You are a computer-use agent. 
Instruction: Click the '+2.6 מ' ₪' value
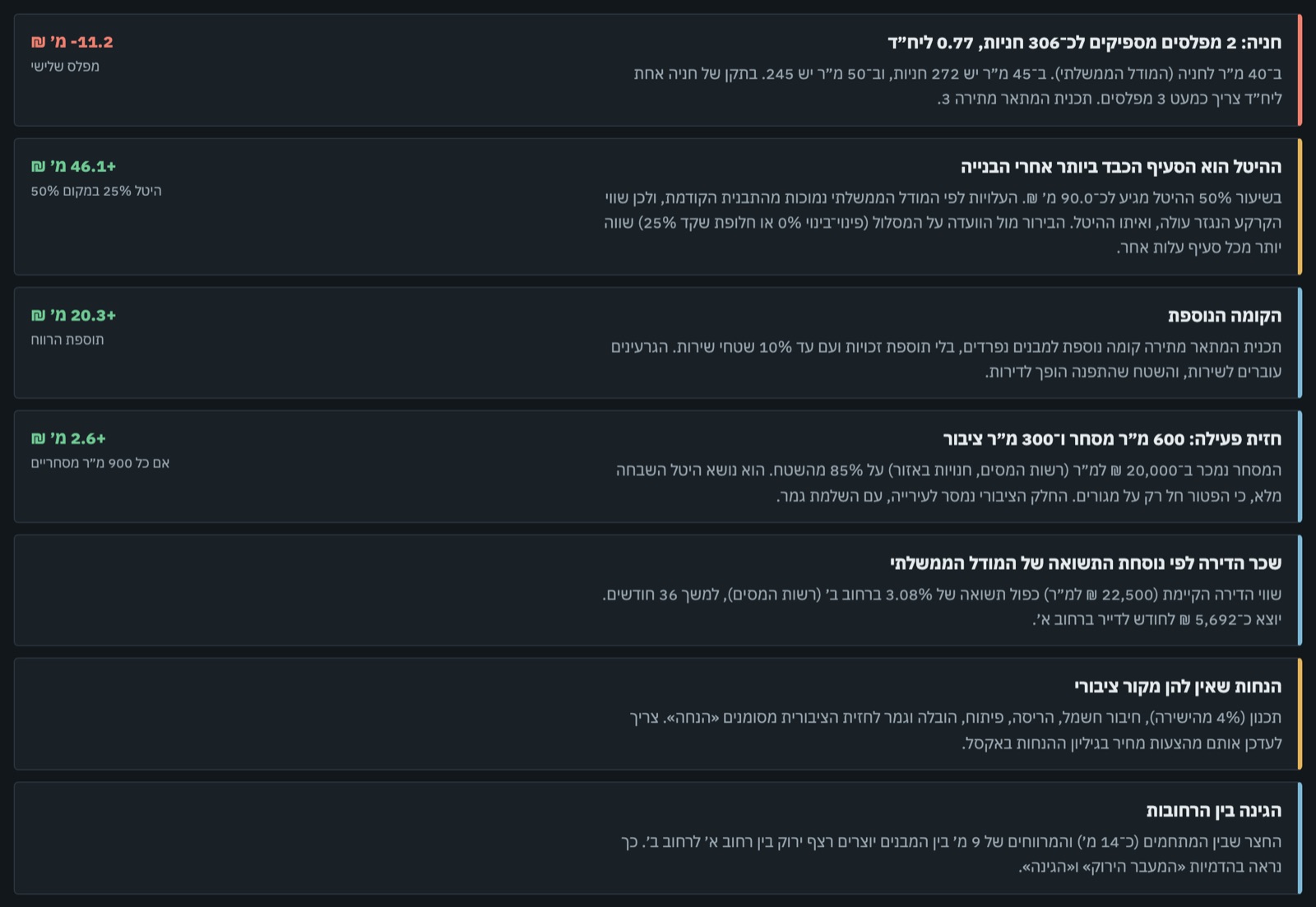[x=69, y=439]
